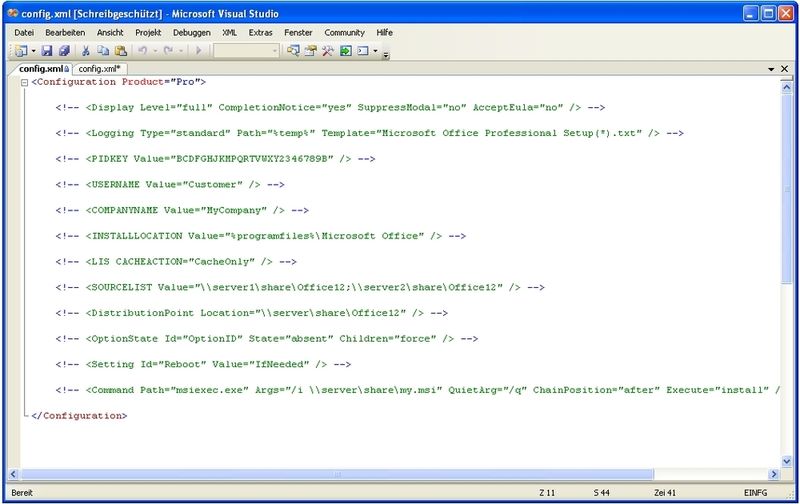
Task: Collapse the Configuration element outline node
Action: click(x=24, y=82)
